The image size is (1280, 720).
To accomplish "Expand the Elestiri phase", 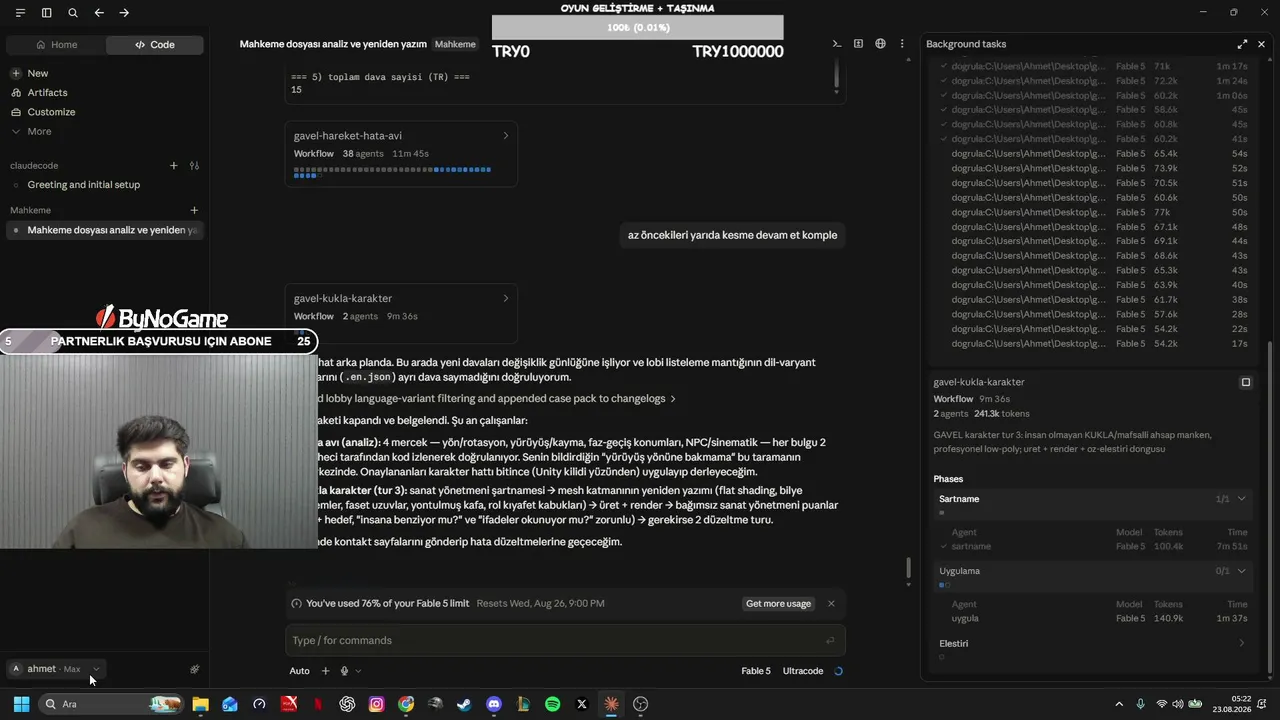I will coord(1241,644).
